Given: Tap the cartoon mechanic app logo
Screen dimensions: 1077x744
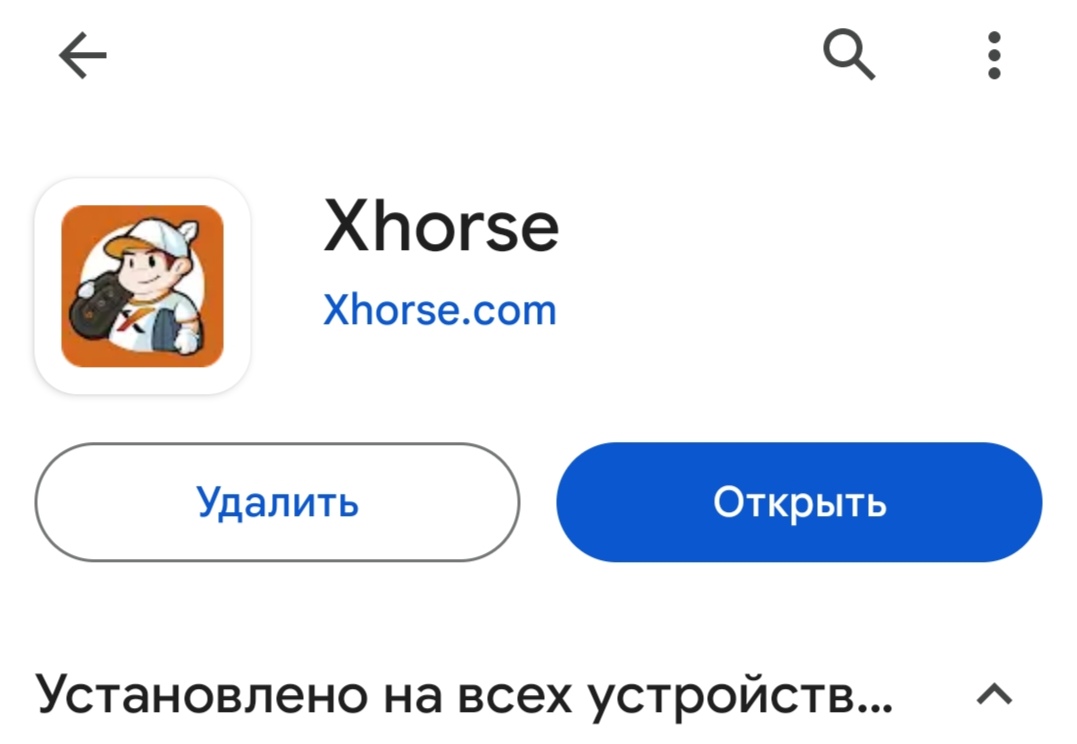Looking at the screenshot, I should 142,286.
